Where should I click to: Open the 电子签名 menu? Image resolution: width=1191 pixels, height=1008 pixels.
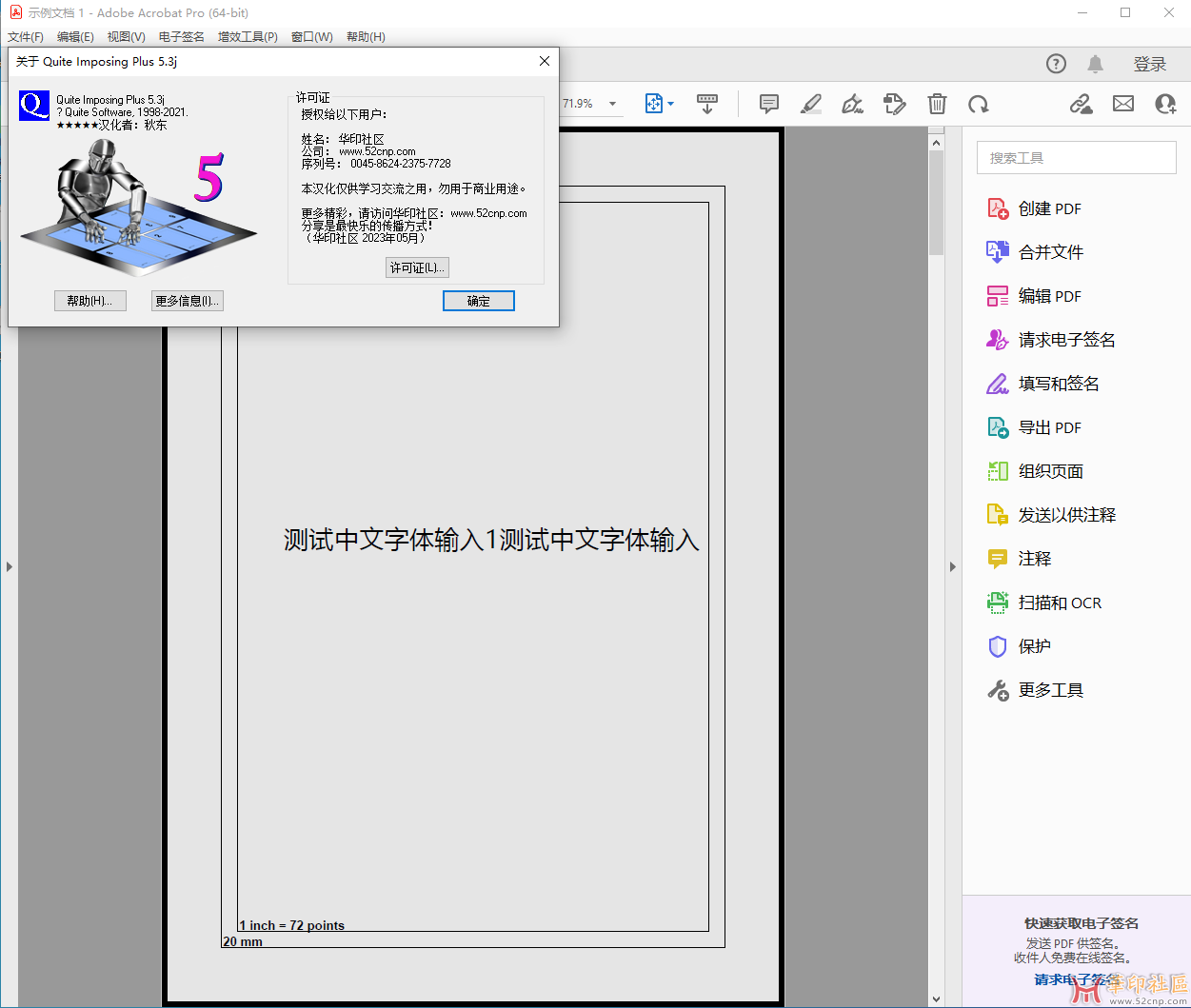click(182, 37)
